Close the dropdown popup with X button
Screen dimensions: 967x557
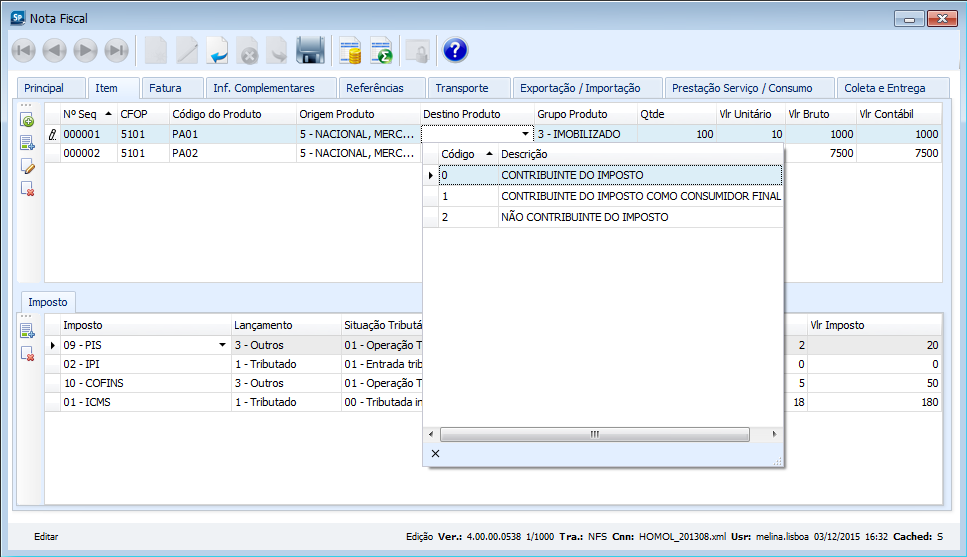(435, 454)
